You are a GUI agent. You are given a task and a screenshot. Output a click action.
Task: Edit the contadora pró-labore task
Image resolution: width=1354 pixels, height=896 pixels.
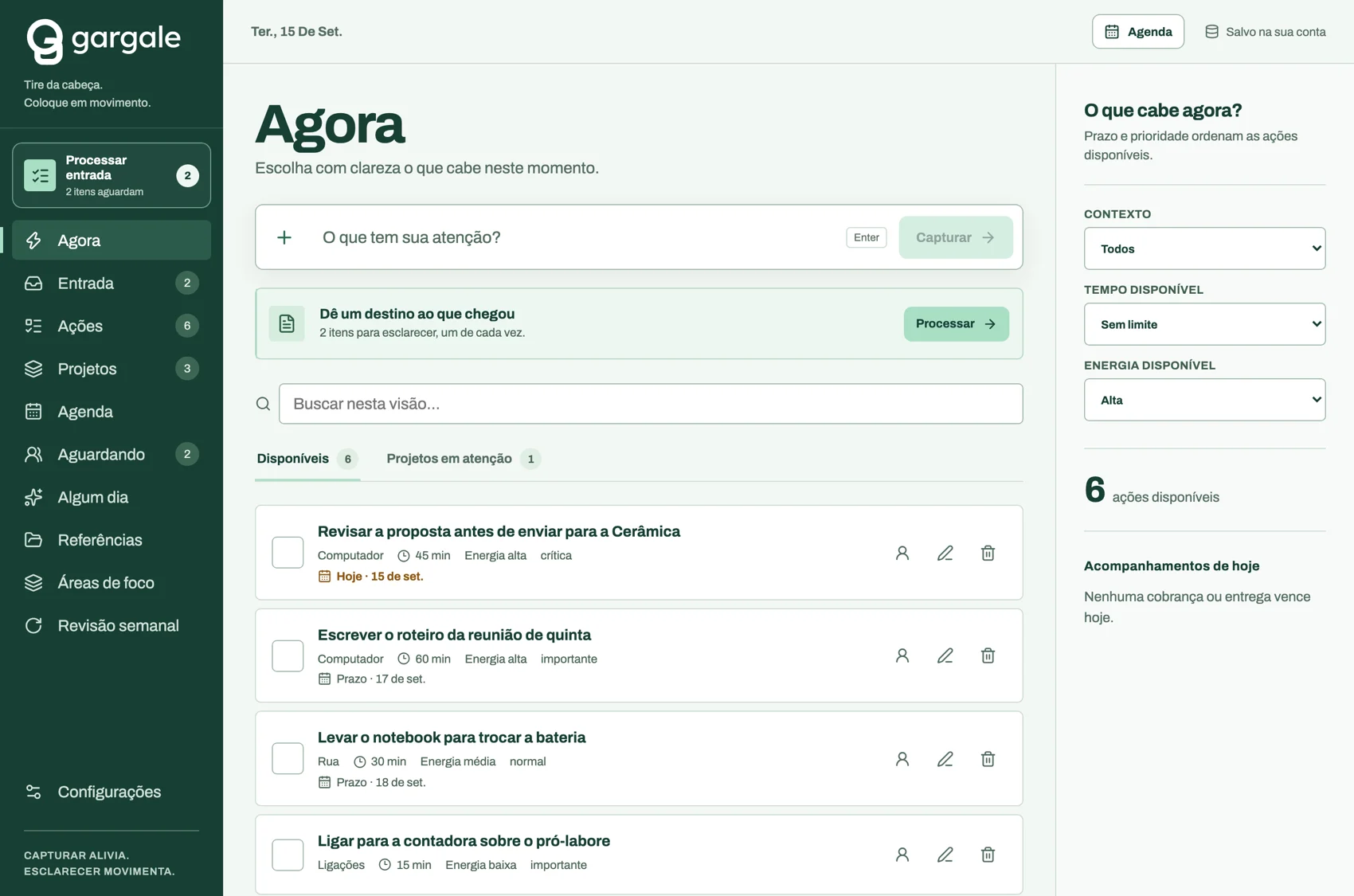(x=945, y=855)
